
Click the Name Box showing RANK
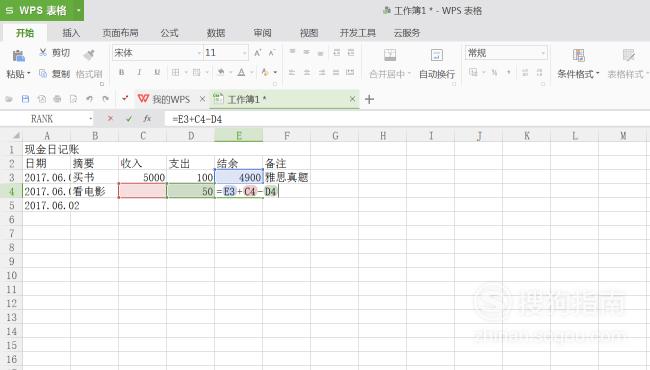[x=46, y=119]
